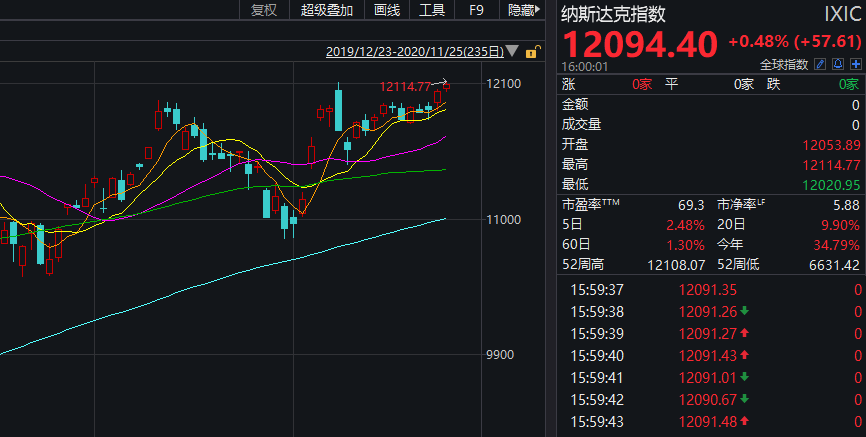
Task: Click the IXIC ticker code
Action: [842, 14]
